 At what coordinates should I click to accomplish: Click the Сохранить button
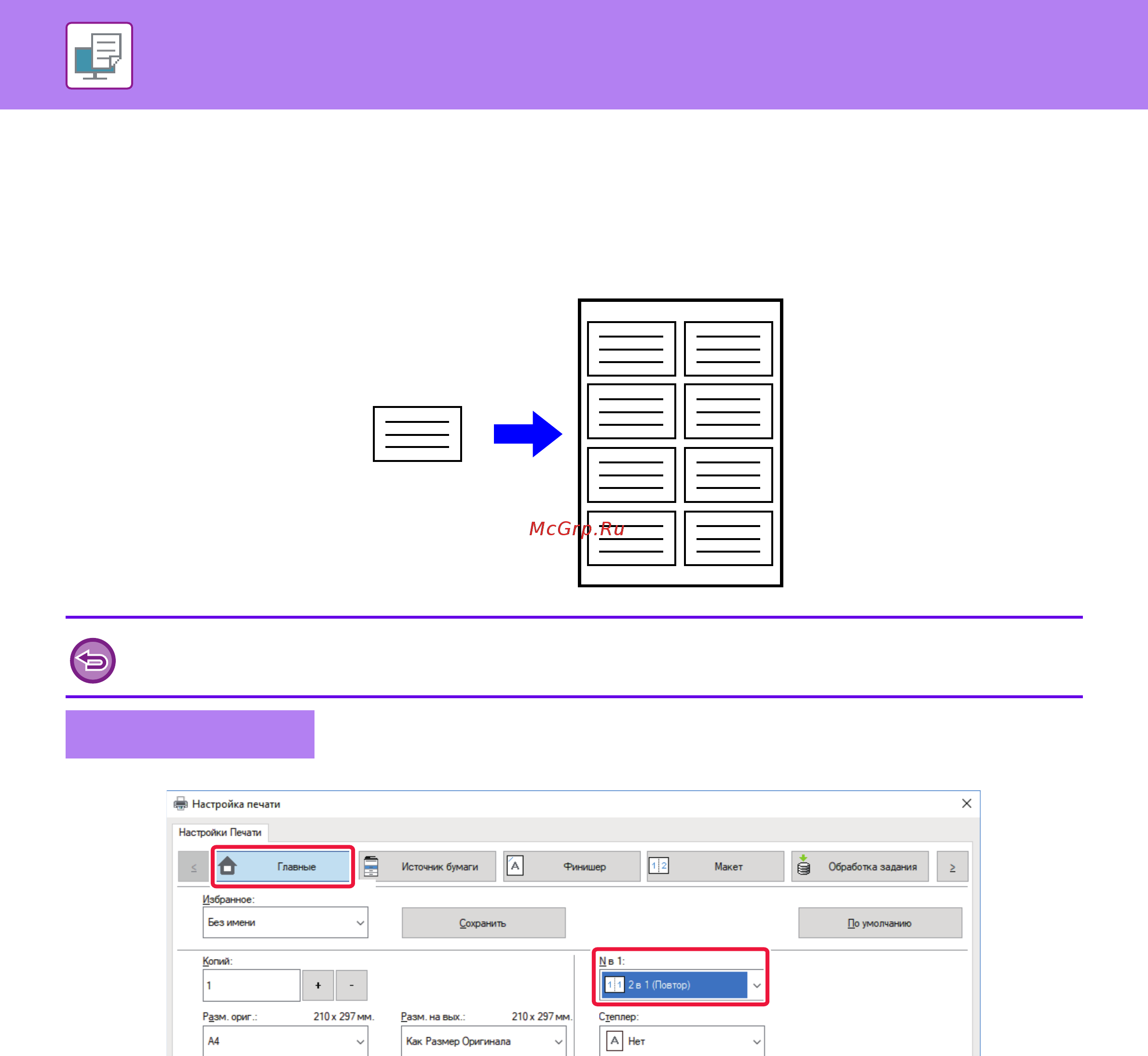[x=484, y=923]
